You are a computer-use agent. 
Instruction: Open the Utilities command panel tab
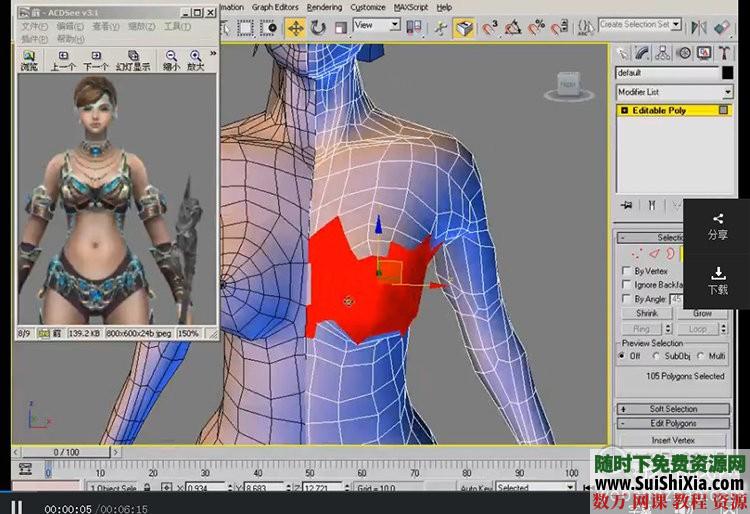click(x=724, y=54)
